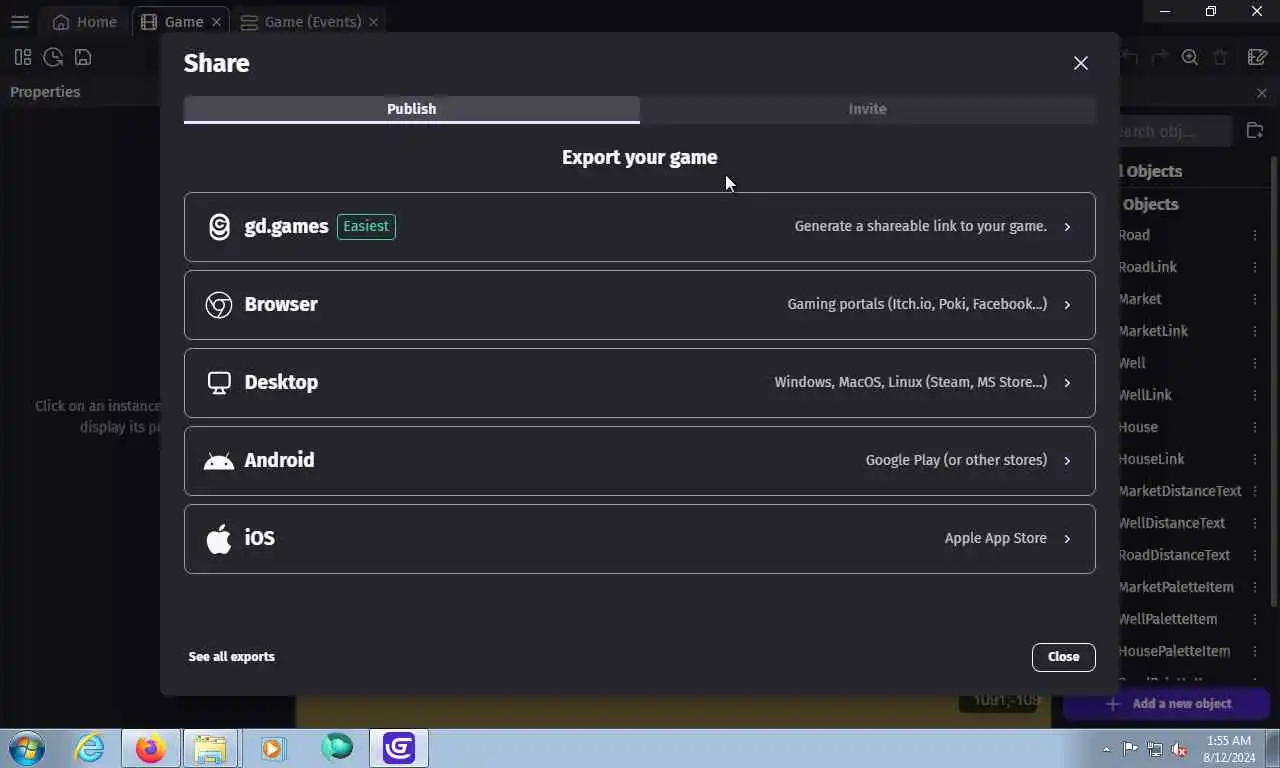This screenshot has width=1280, height=768.
Task: Expand the Desktop row chevron arrow
Action: pos(1067,383)
